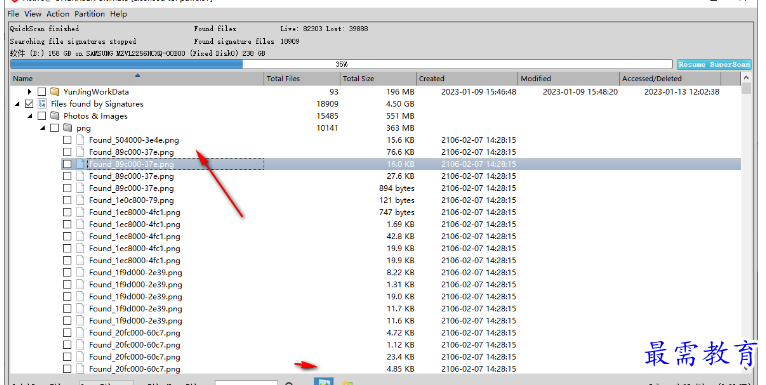Click file icon of the 27.6 KB Found_89c000-37e.png
This screenshot has height=385, width=766.
[x=80, y=176]
